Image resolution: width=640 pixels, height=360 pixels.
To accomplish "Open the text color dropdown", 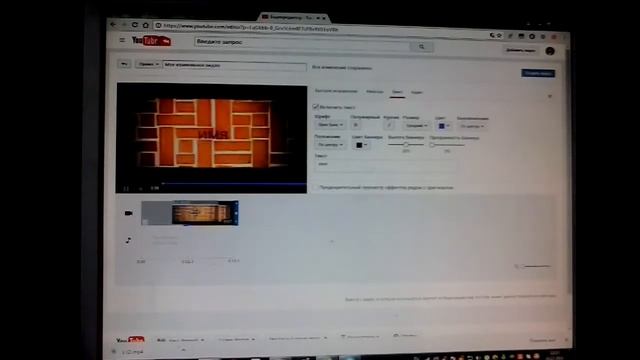I will click(444, 126).
